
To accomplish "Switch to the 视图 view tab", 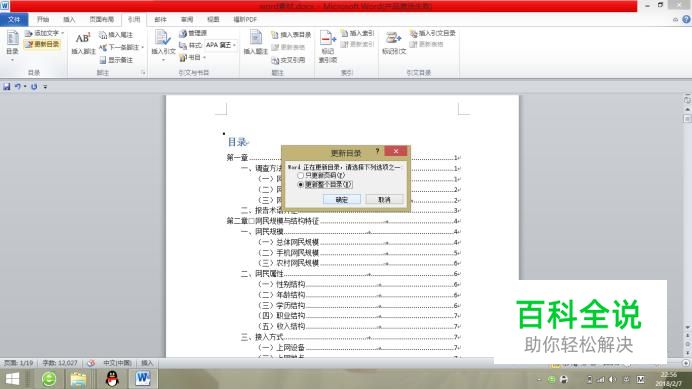I will click(x=213, y=19).
